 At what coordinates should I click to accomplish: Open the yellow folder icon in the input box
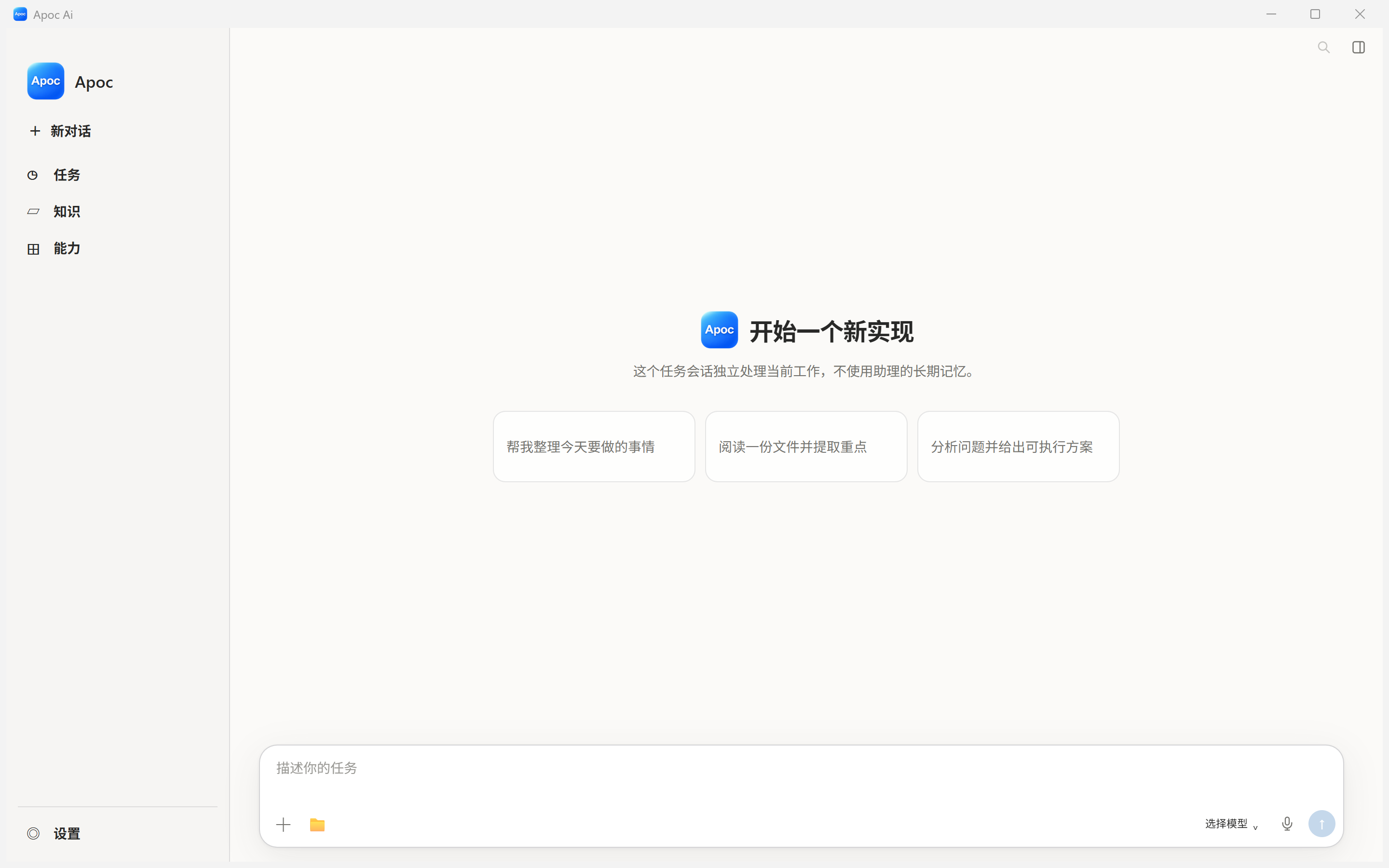tap(317, 825)
